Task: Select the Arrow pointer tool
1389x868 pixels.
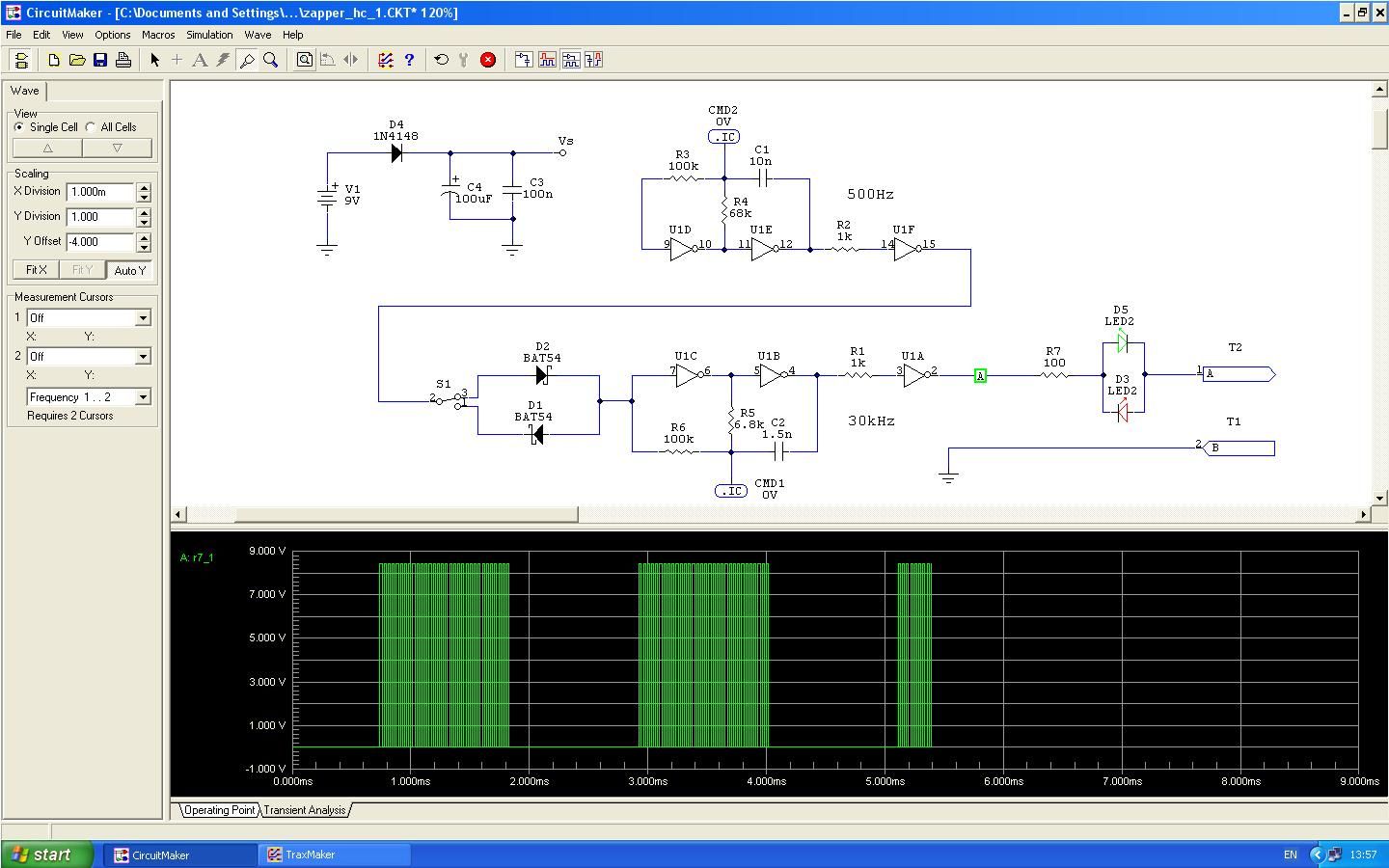Action: point(154,60)
